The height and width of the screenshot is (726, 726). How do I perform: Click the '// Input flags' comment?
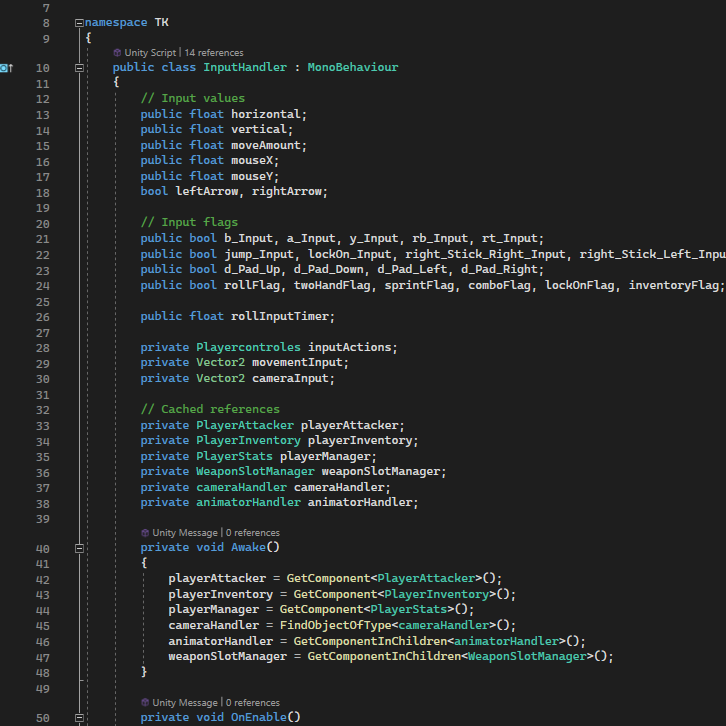coord(189,222)
